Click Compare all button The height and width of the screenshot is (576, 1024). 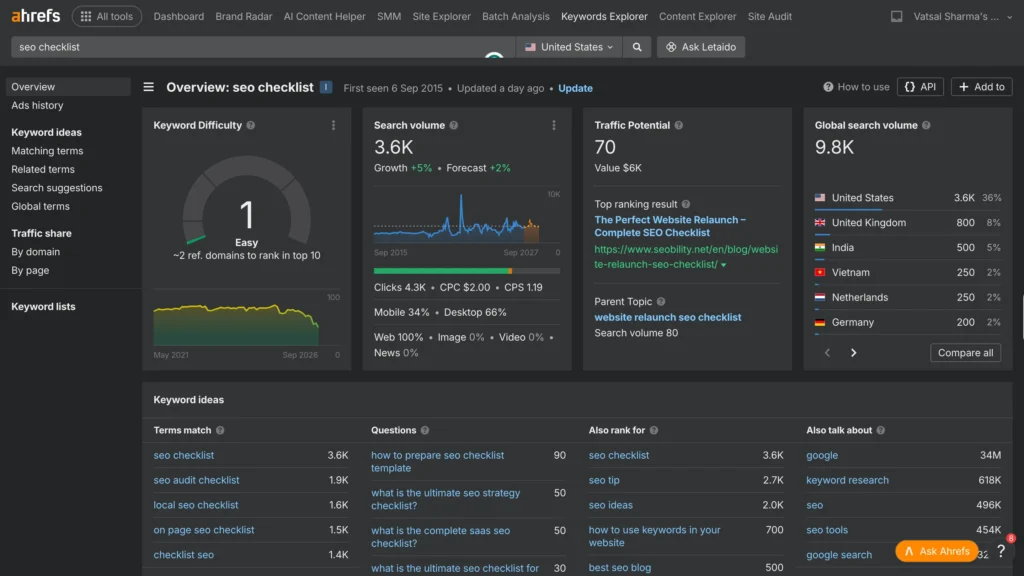(965, 353)
